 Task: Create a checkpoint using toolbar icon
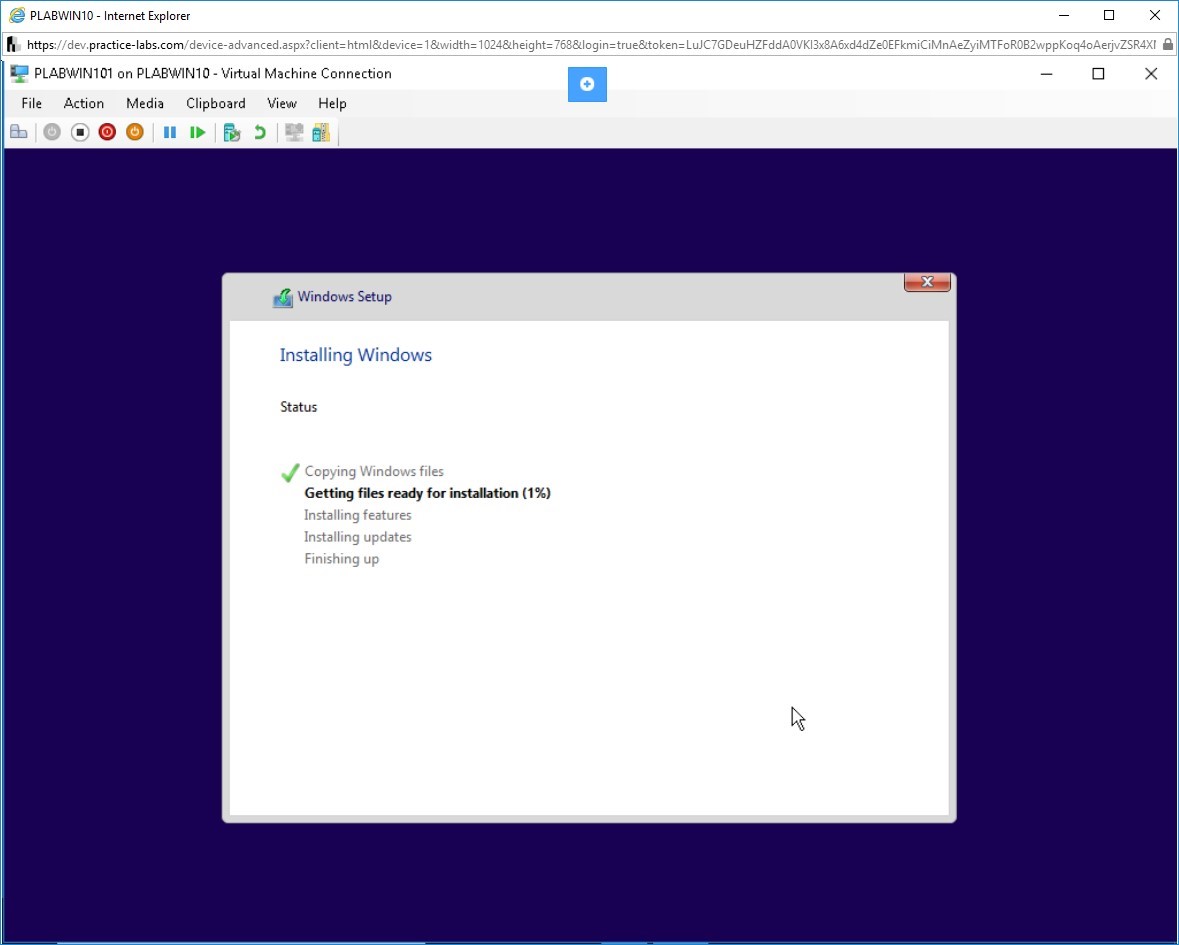tap(232, 132)
